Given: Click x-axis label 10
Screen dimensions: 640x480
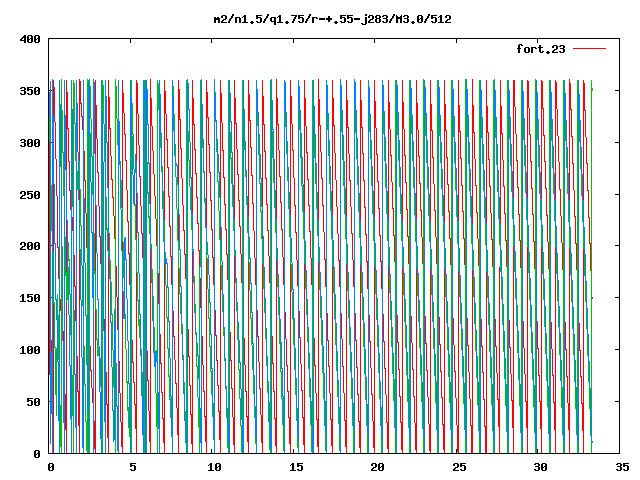Looking at the screenshot, I should pos(214,467).
